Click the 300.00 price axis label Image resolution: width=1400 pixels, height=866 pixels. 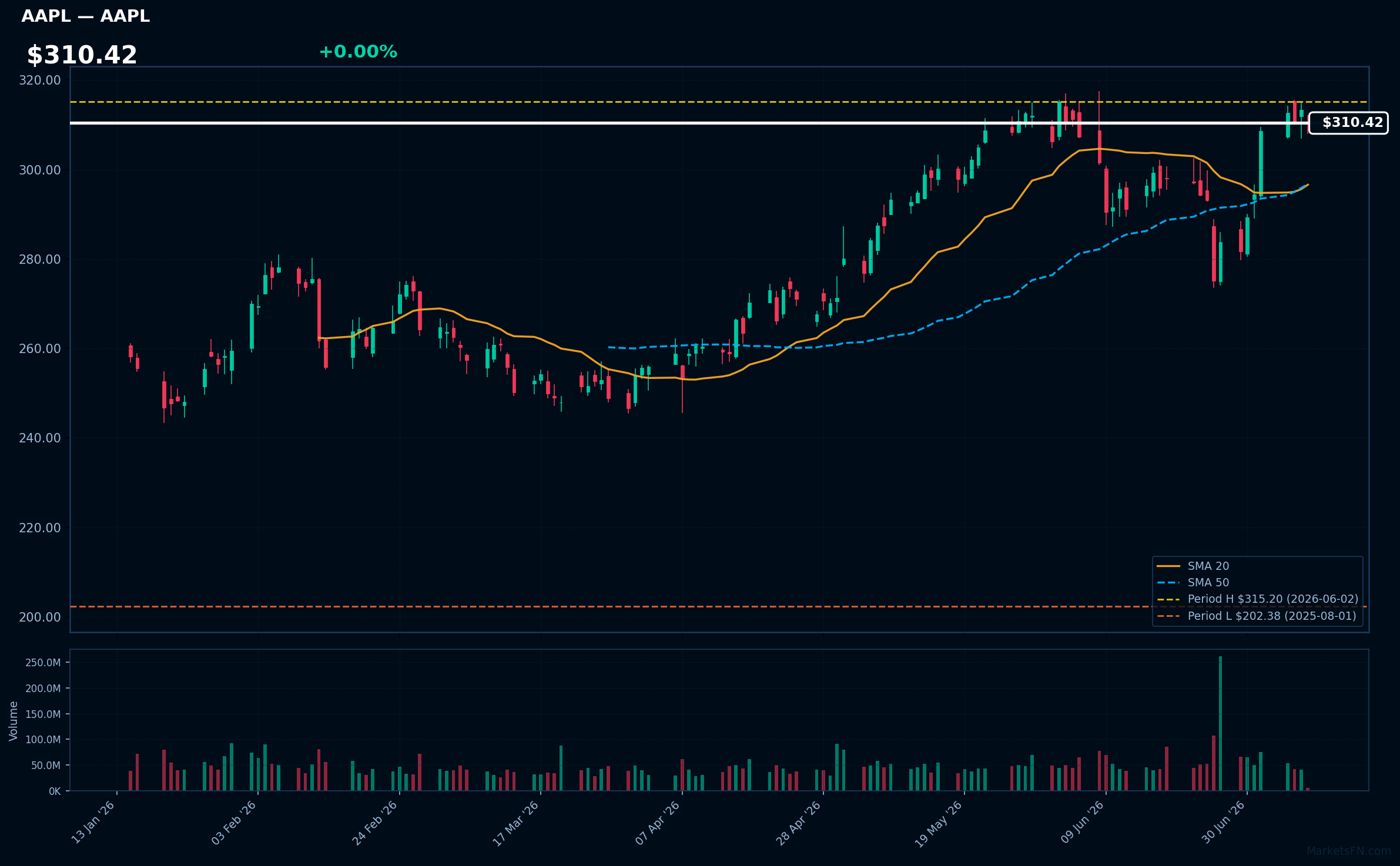coord(40,170)
